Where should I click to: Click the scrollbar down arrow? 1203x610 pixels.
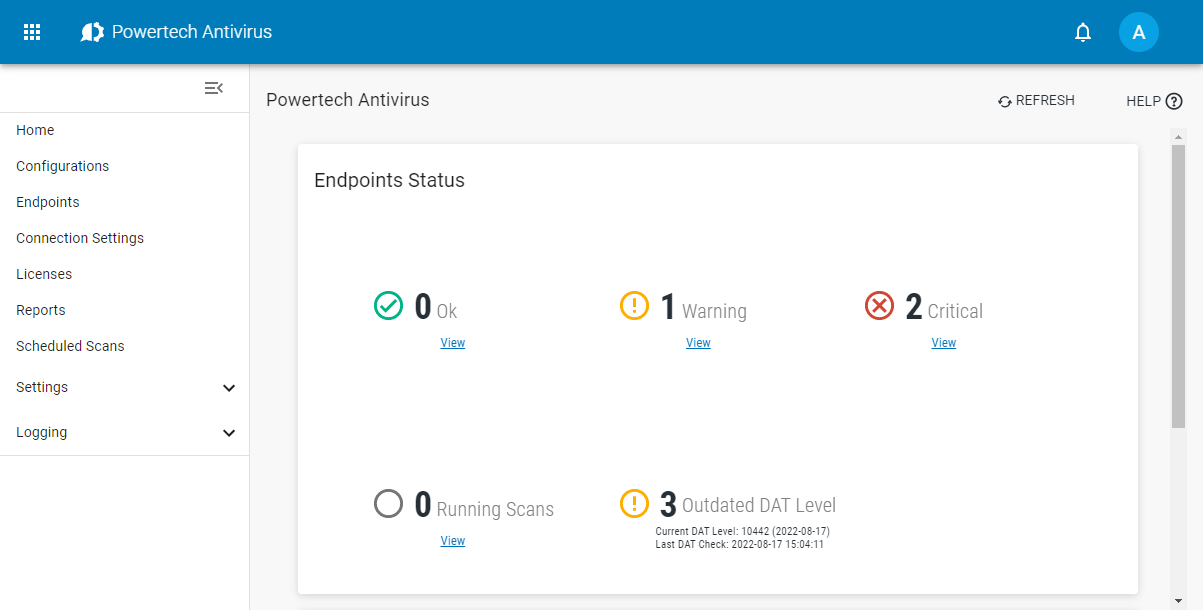click(x=1179, y=601)
